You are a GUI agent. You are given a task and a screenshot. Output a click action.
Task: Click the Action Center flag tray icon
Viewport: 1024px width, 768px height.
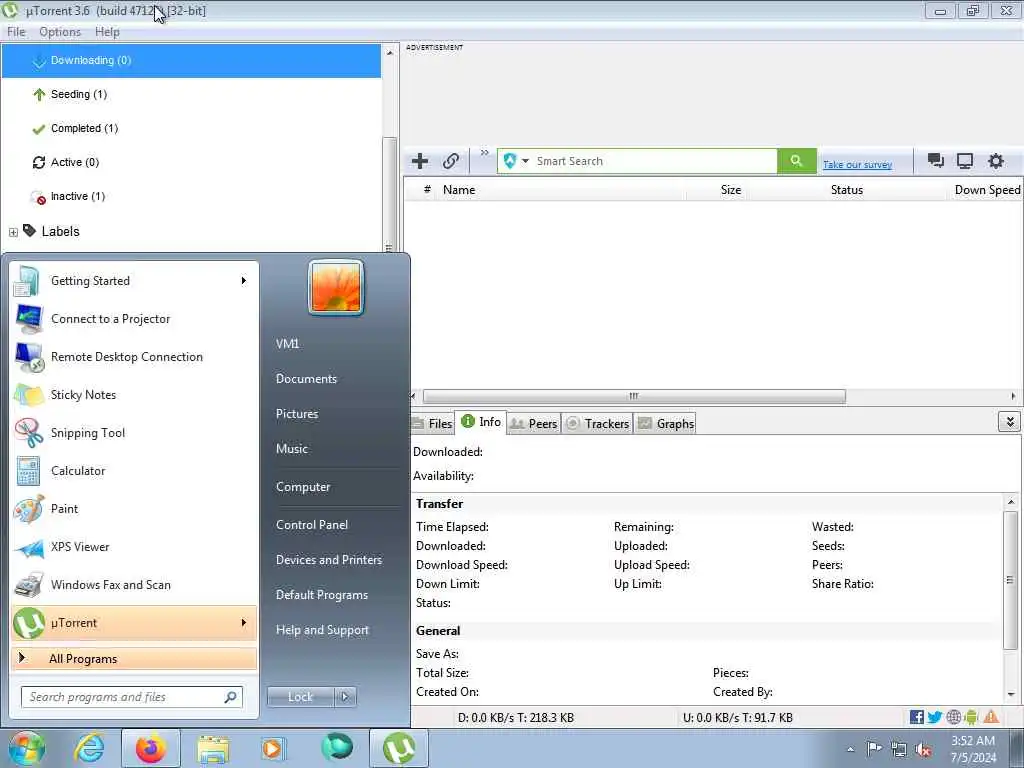pyautogui.click(x=874, y=748)
